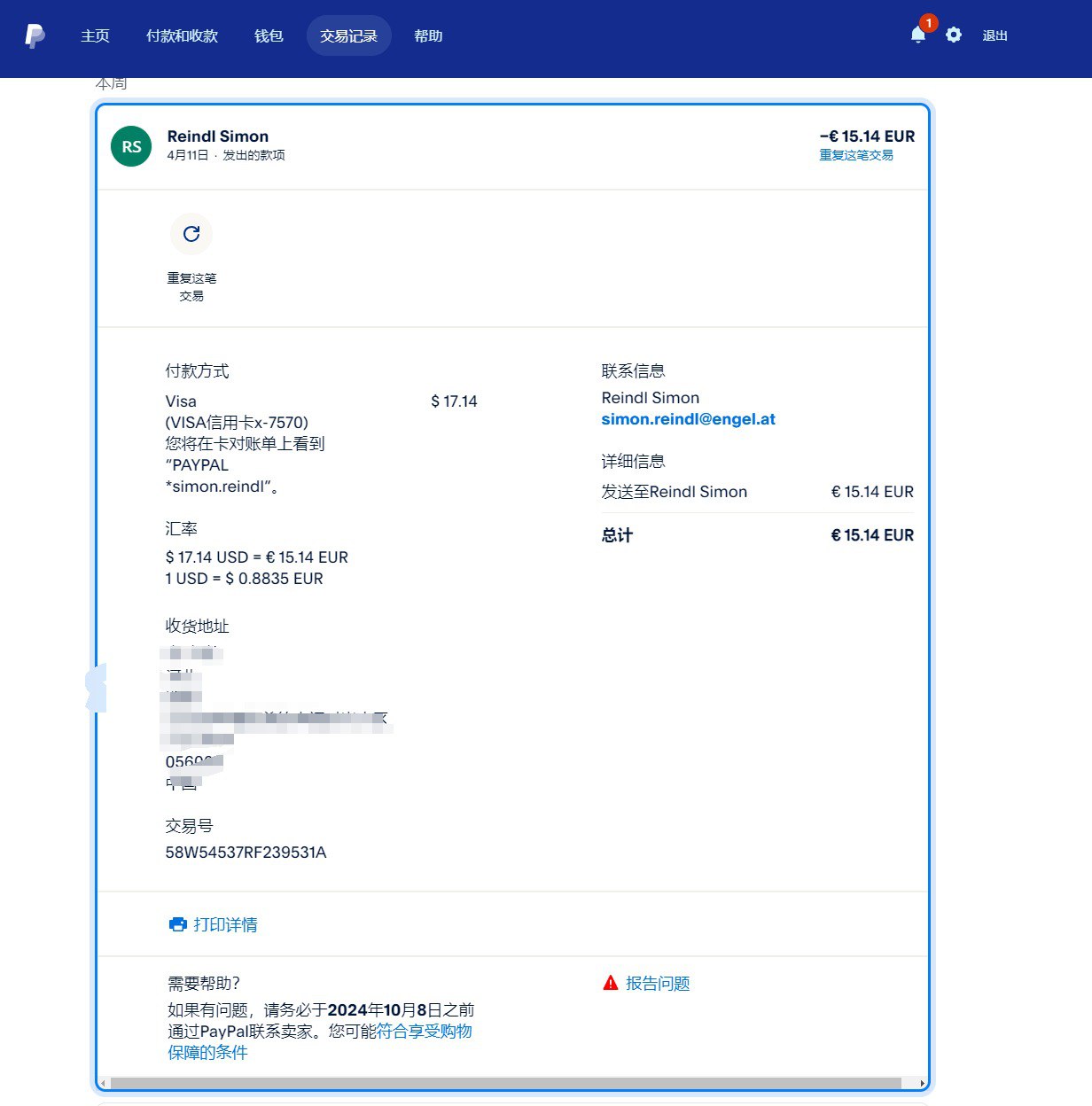Click the circular repeat transaction icon
The image size is (1092, 1106).
click(x=191, y=234)
